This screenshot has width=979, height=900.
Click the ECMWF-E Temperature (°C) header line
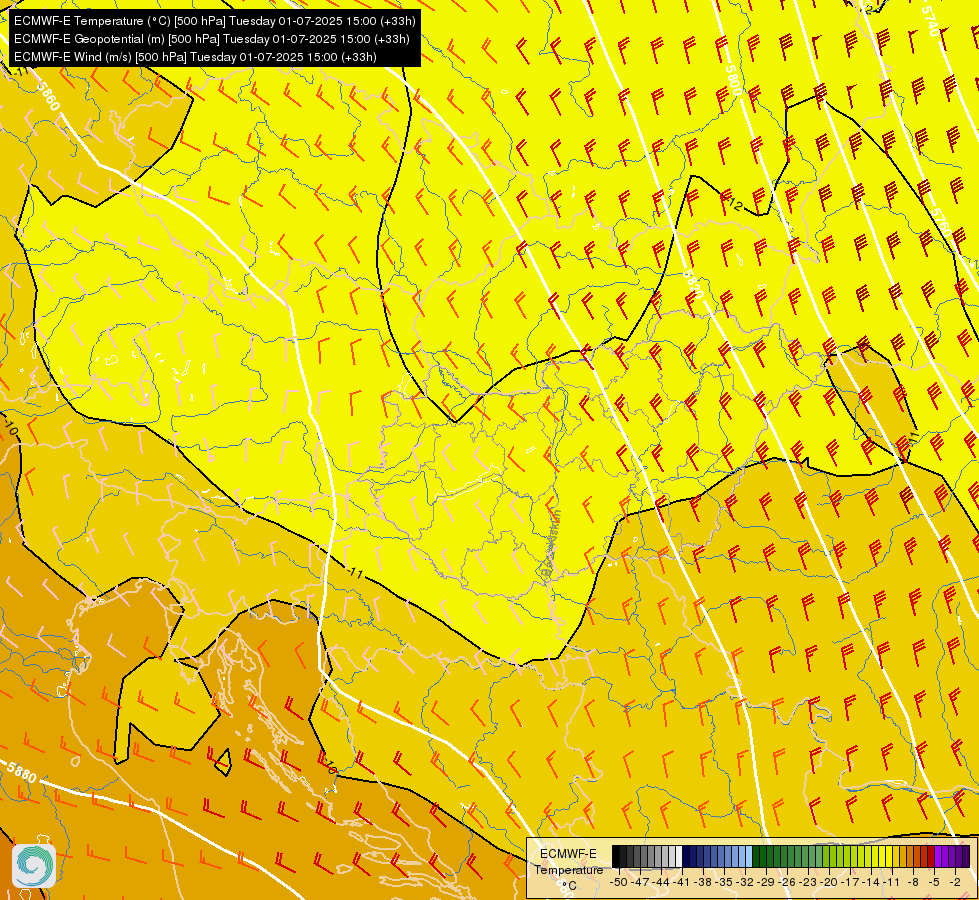coord(214,21)
